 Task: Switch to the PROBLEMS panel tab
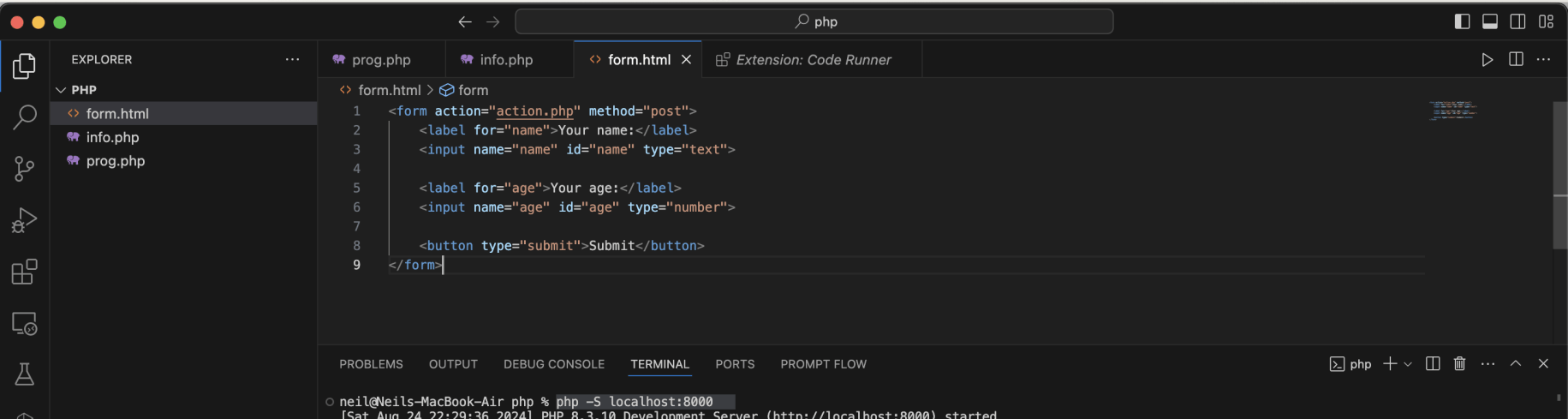[x=371, y=364]
